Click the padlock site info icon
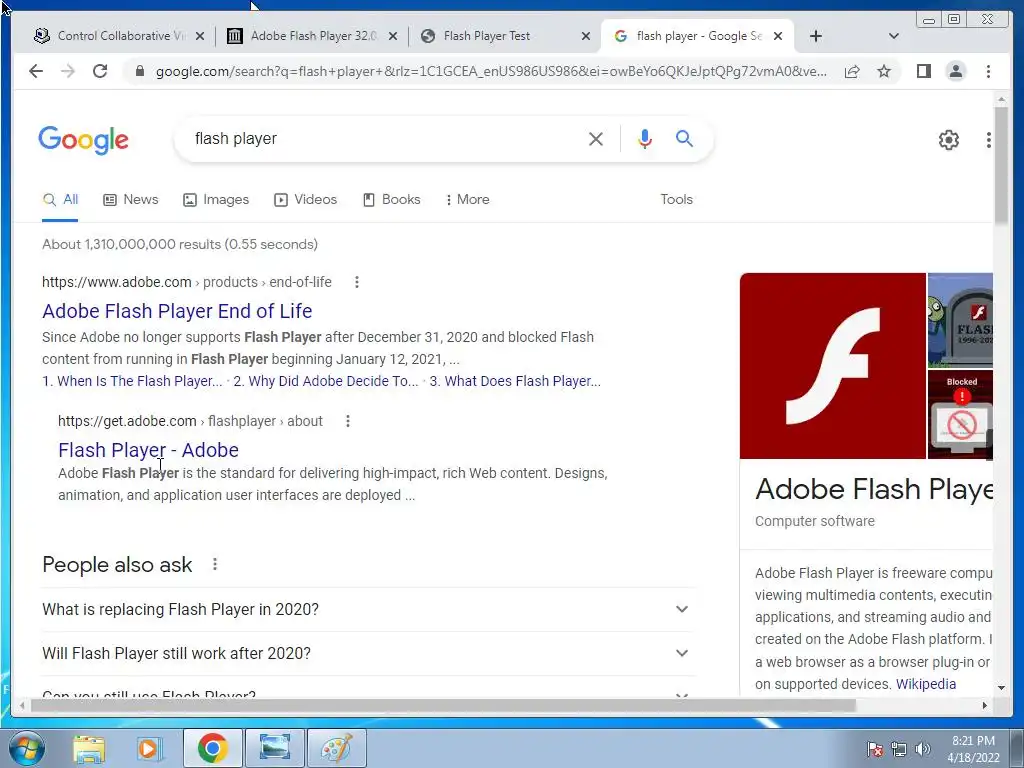The height and width of the screenshot is (768, 1024). coord(140,71)
